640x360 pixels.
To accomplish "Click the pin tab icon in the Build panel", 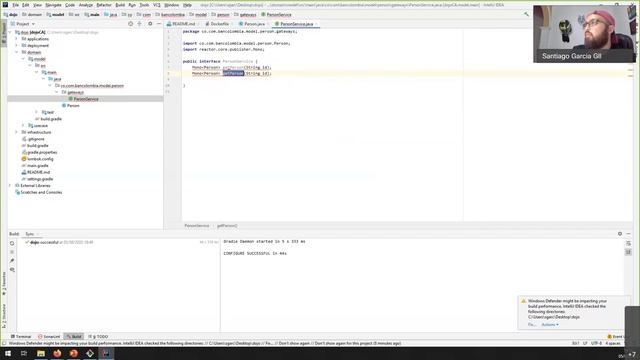I will (x=12, y=261).
